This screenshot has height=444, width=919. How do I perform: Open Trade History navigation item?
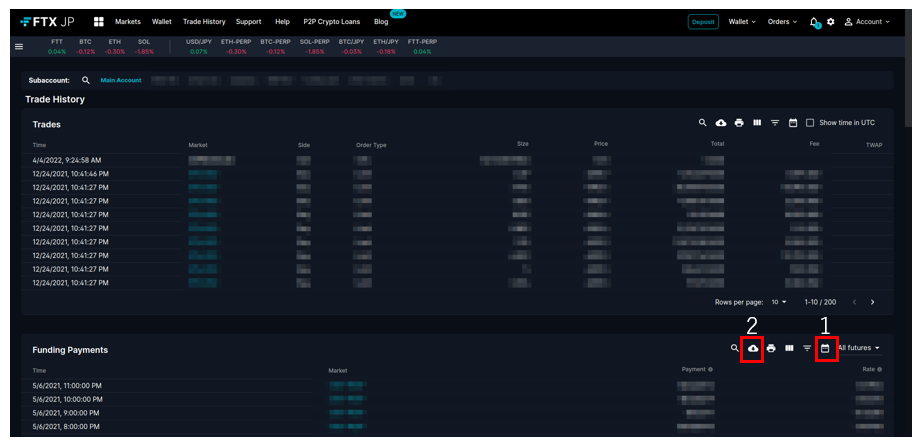204,22
